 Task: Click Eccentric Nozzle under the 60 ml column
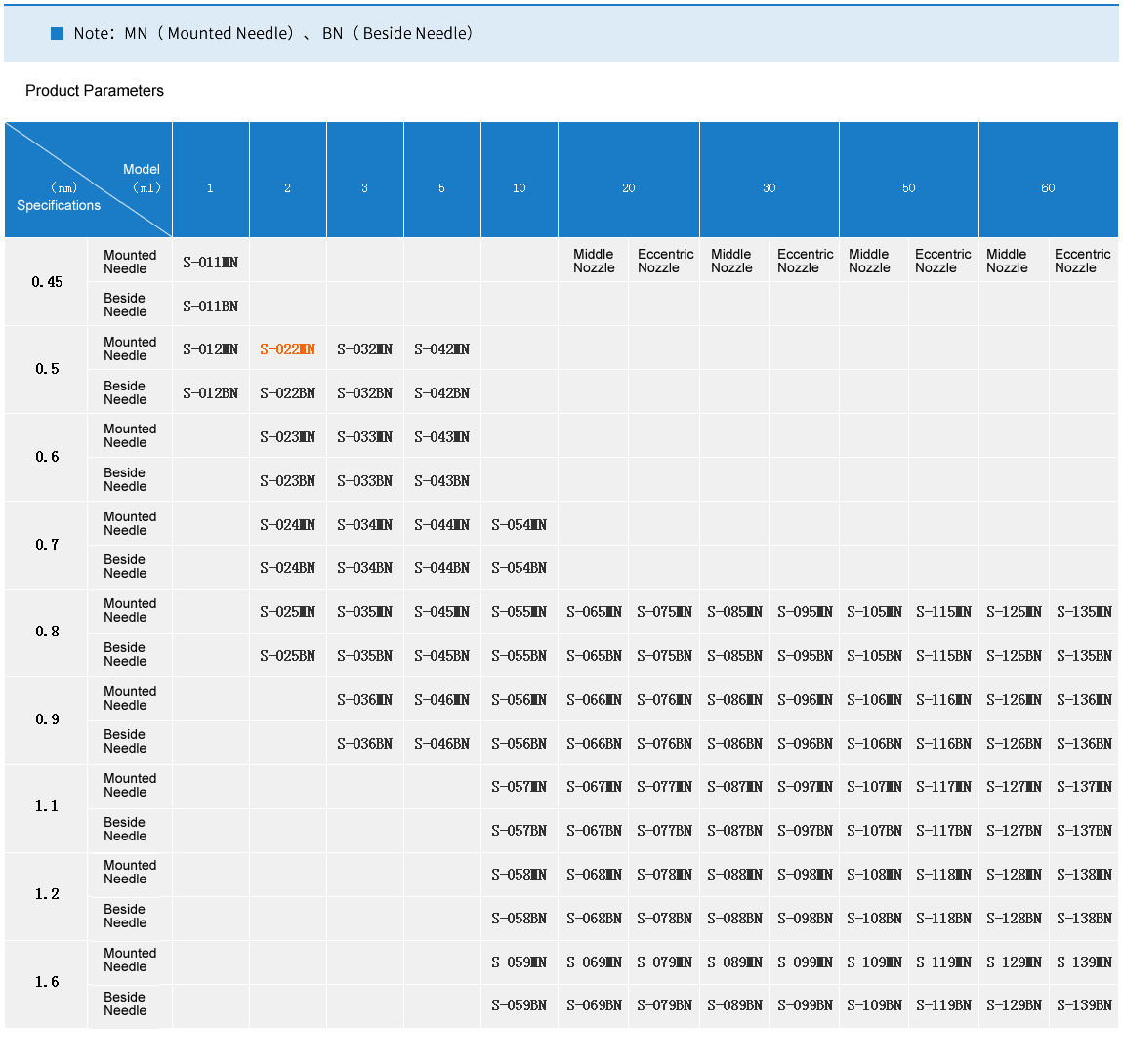pos(1082,261)
